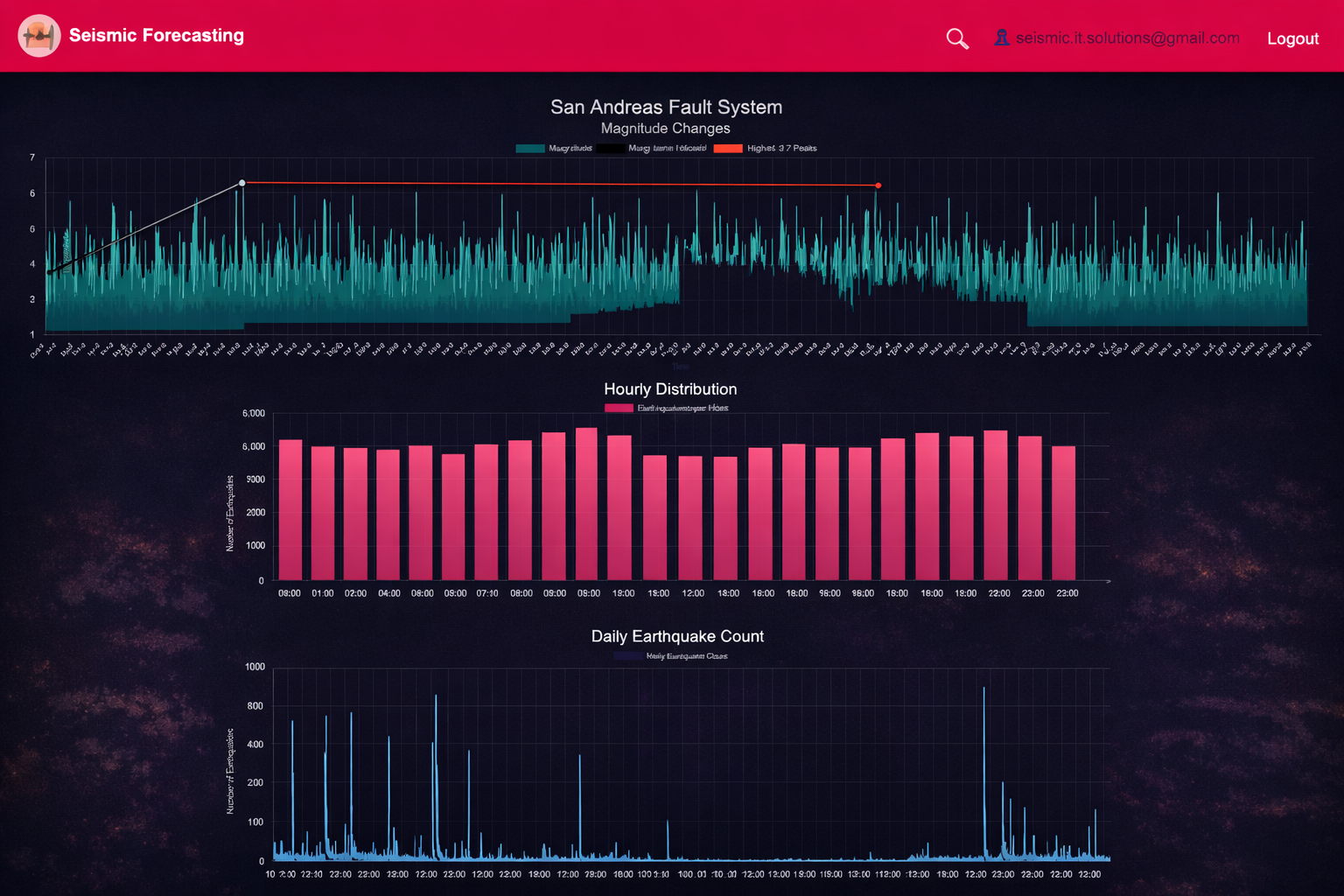
Task: Open the search magnifier icon
Action: point(956,38)
